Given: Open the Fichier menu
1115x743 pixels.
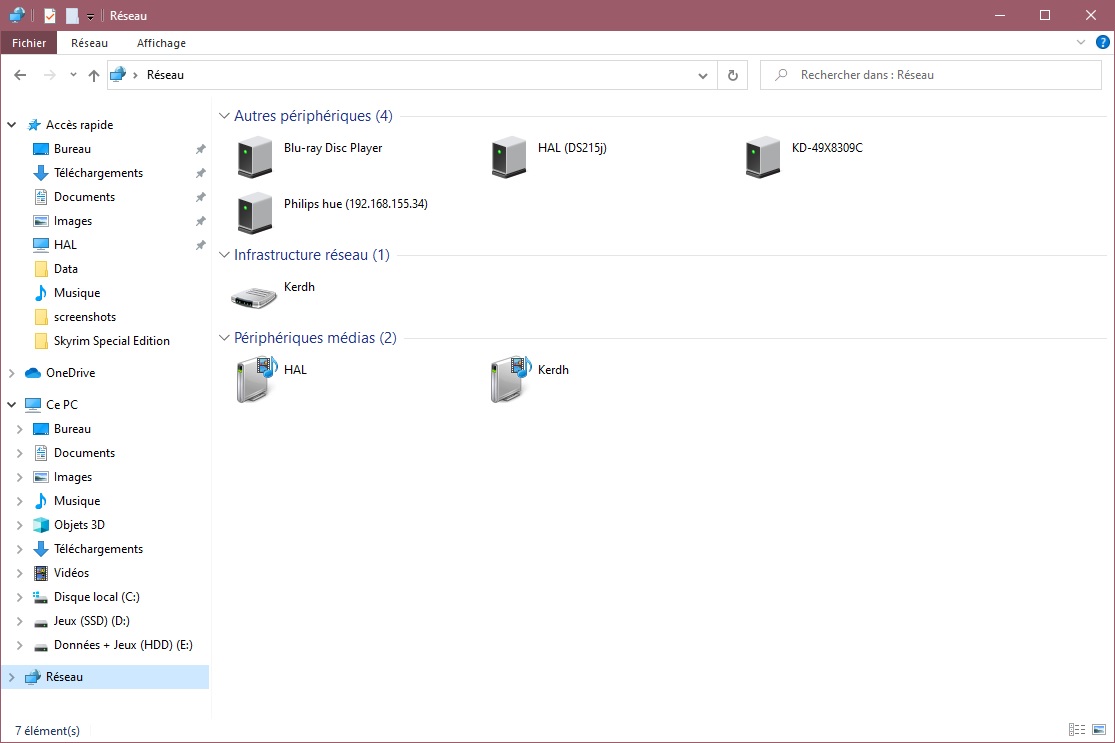Looking at the screenshot, I should [29, 43].
